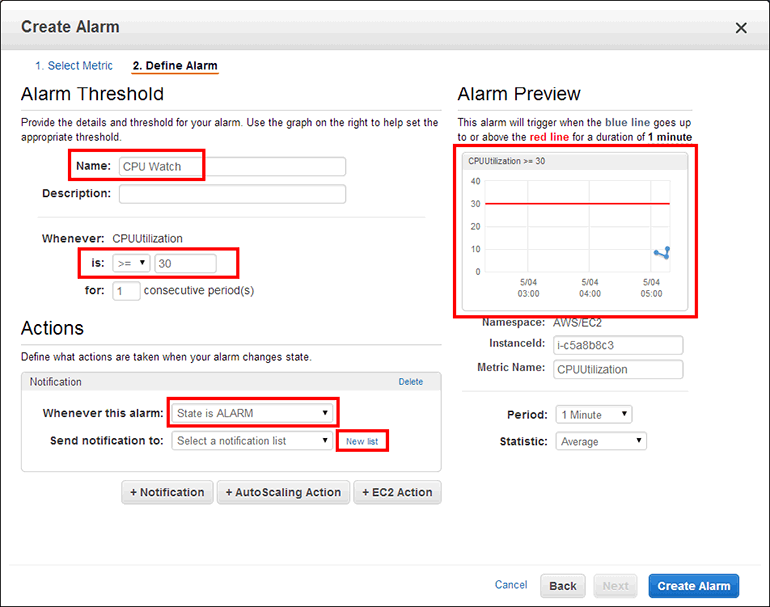Close the Create Alarm dialog
Viewport: 770px width, 607px height.
[741, 28]
